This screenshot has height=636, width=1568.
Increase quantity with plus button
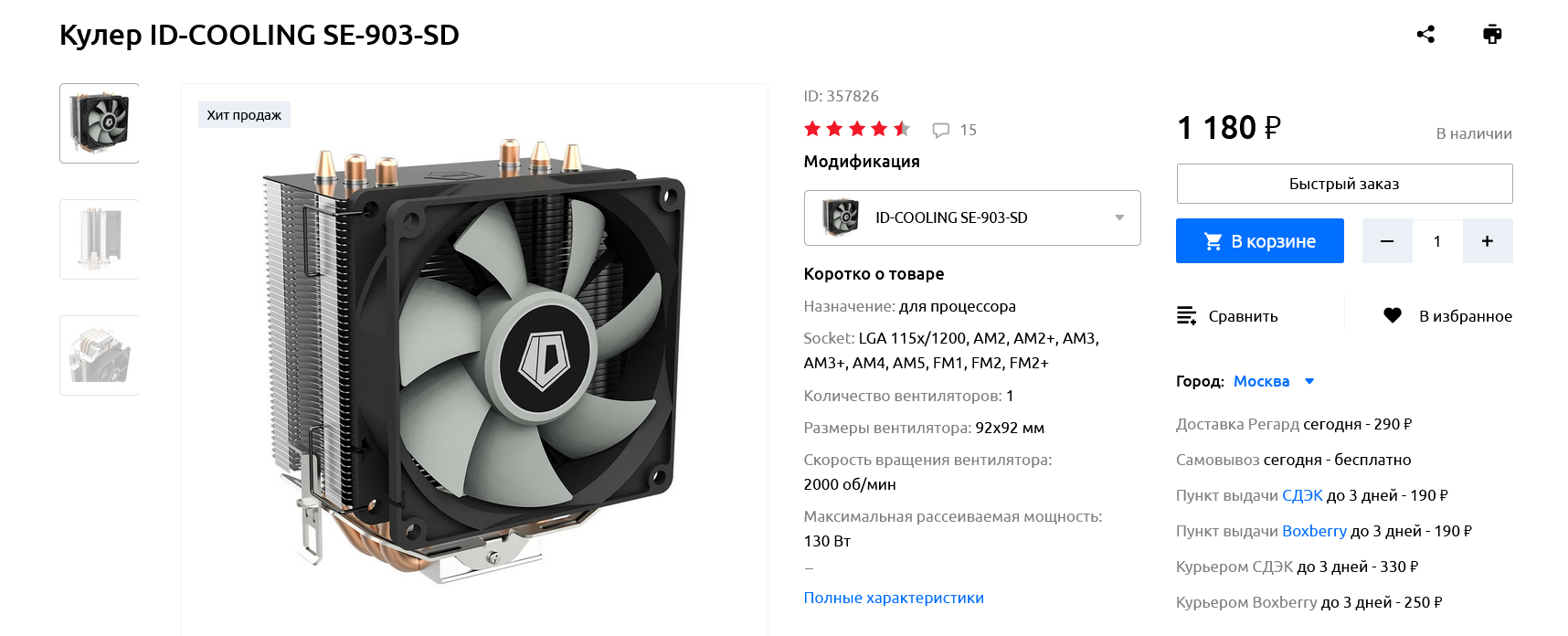click(x=1488, y=241)
